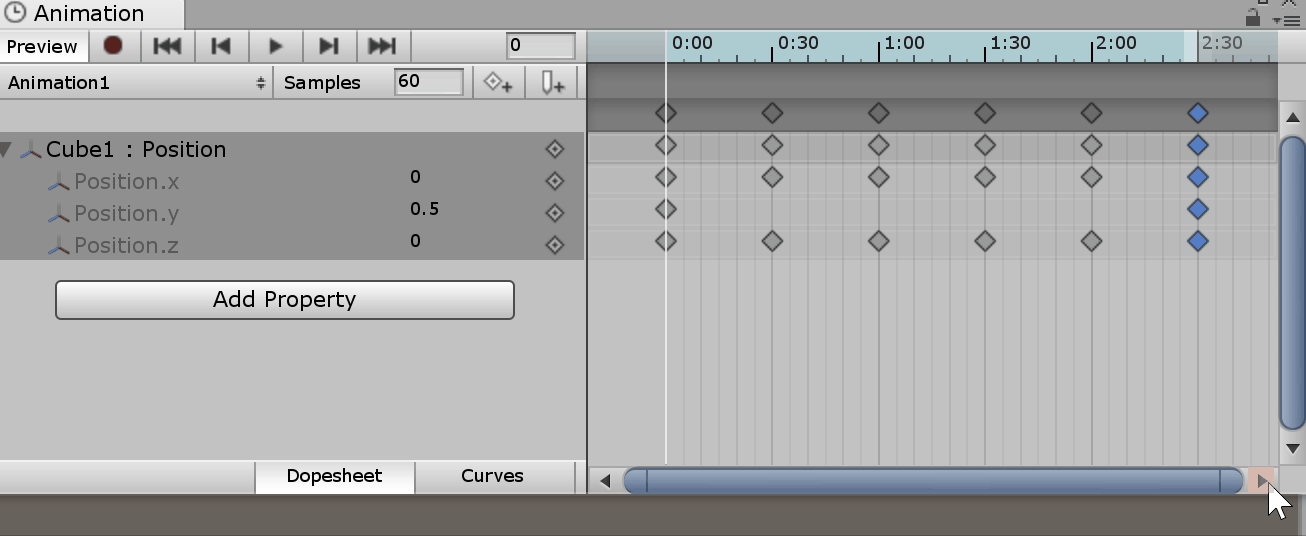
Task: Click Position.x keyframe diamond icon in property list
Action: [x=555, y=181]
